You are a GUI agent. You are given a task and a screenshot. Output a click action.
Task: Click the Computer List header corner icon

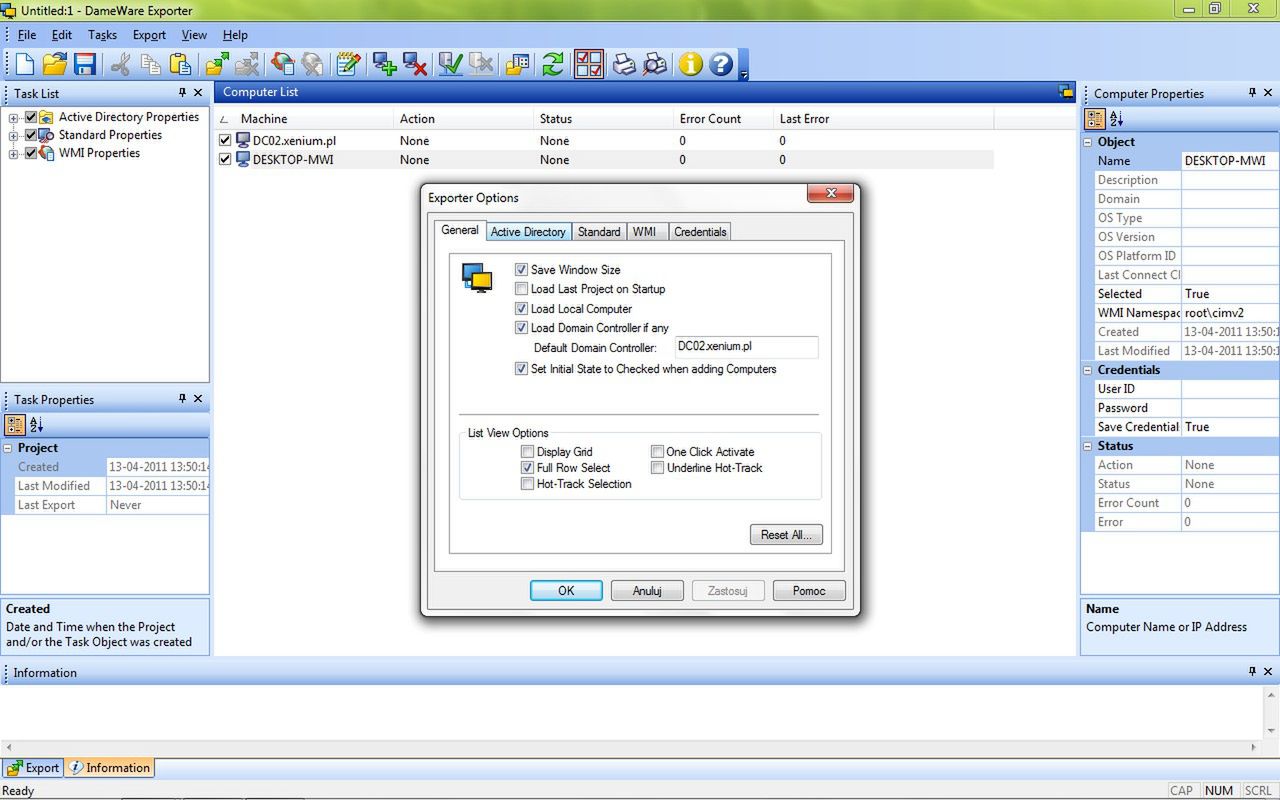[x=1066, y=92]
